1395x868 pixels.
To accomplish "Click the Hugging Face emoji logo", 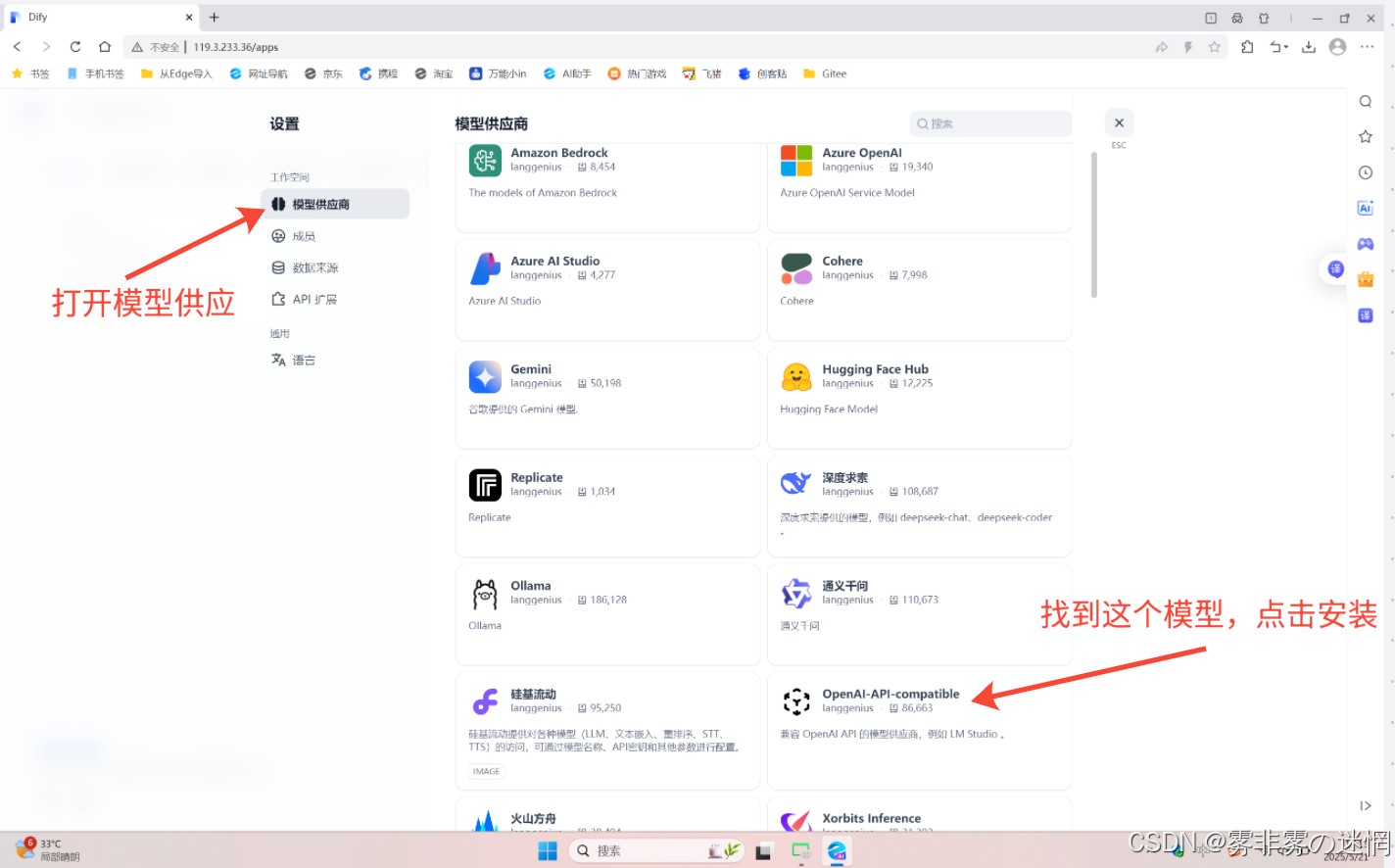I will point(796,377).
